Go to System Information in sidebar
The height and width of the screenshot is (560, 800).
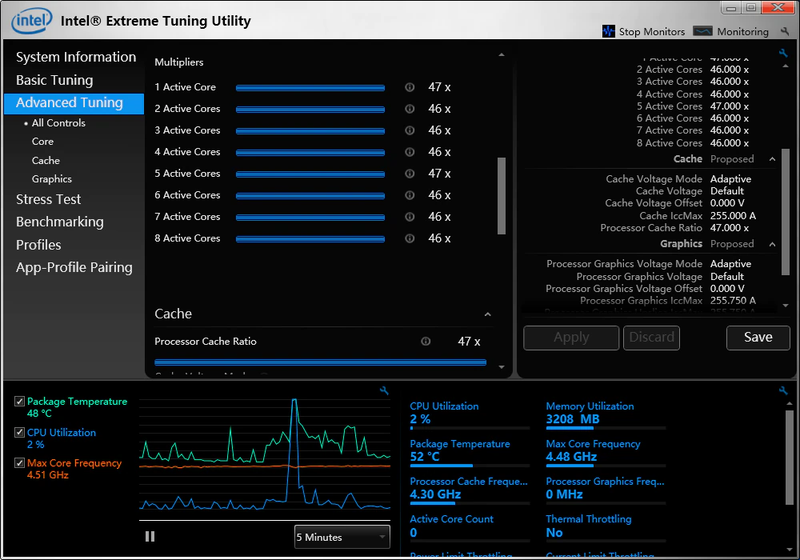tap(75, 57)
